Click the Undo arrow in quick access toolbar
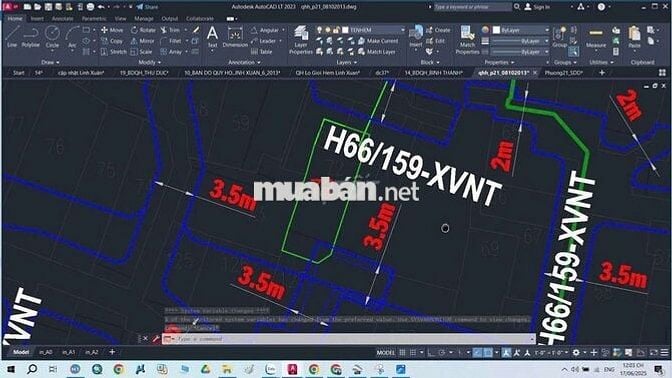Screen dimensions: 672x378 101,7
